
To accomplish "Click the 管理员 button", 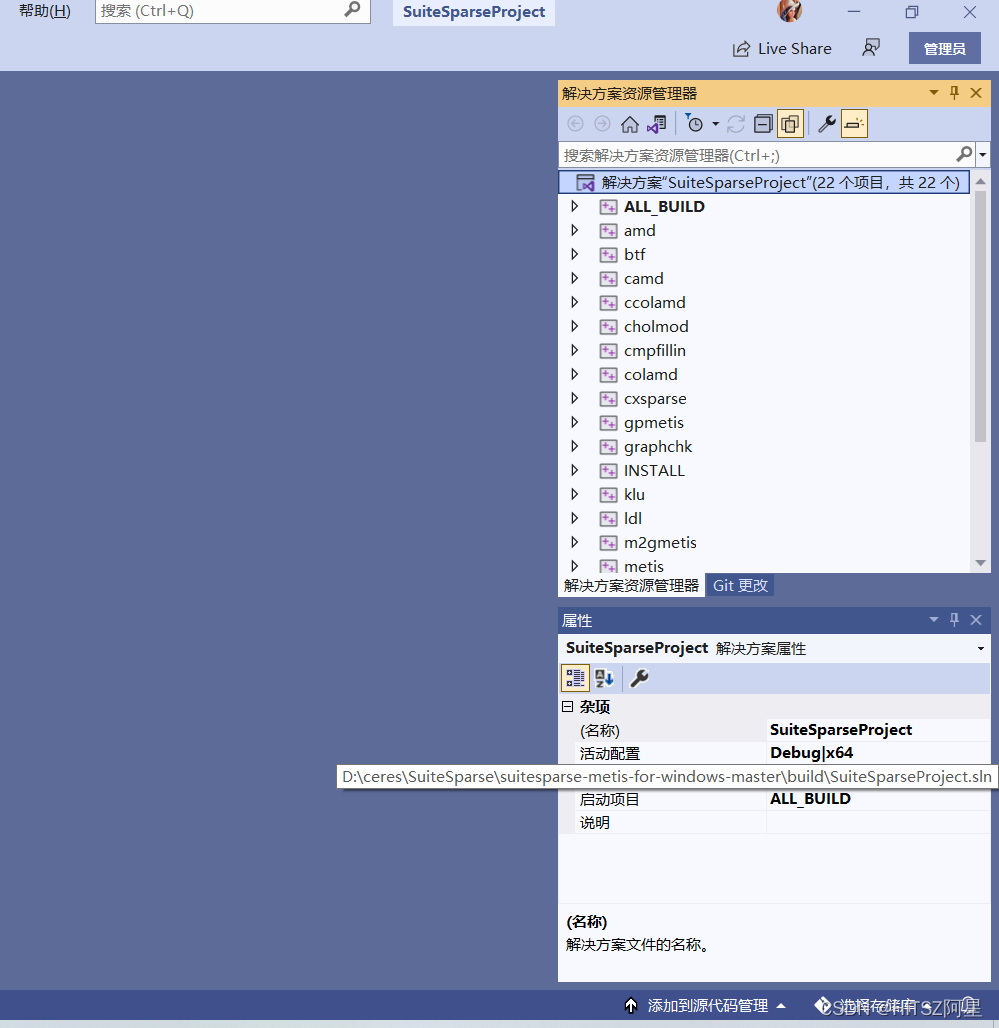I will pos(945,49).
